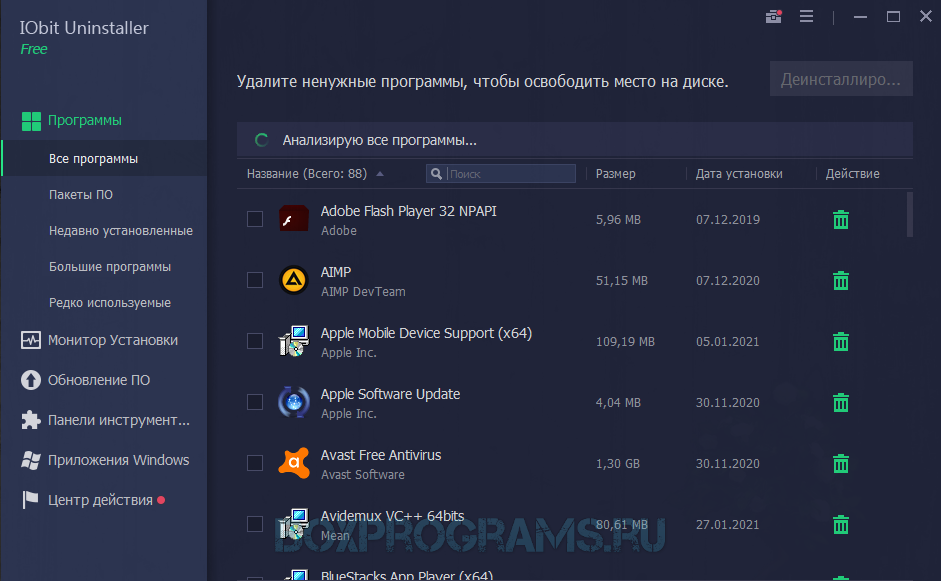Mark the Avast Free Antivirus checkbox

pyautogui.click(x=255, y=463)
